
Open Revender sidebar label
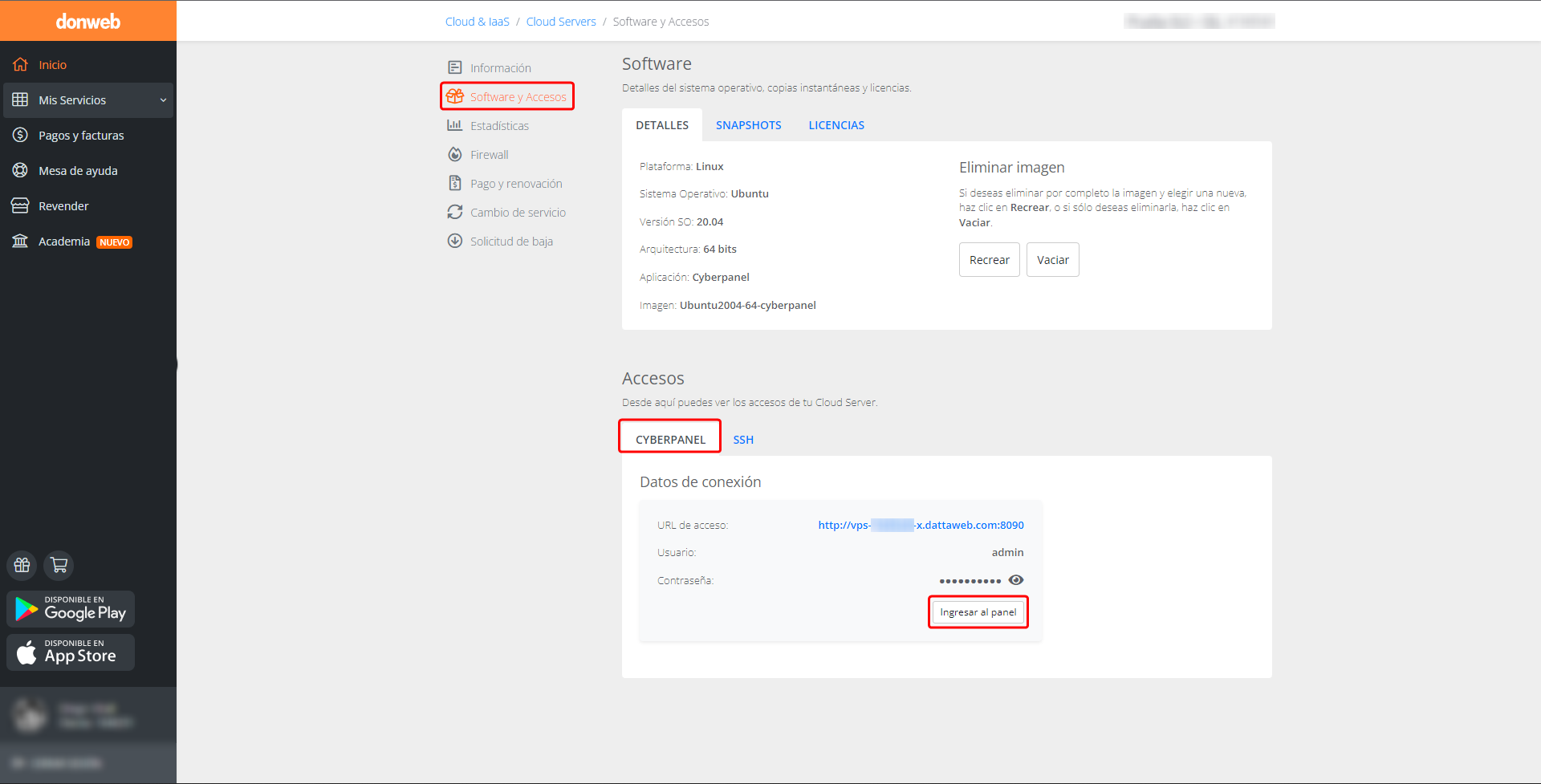pos(63,206)
